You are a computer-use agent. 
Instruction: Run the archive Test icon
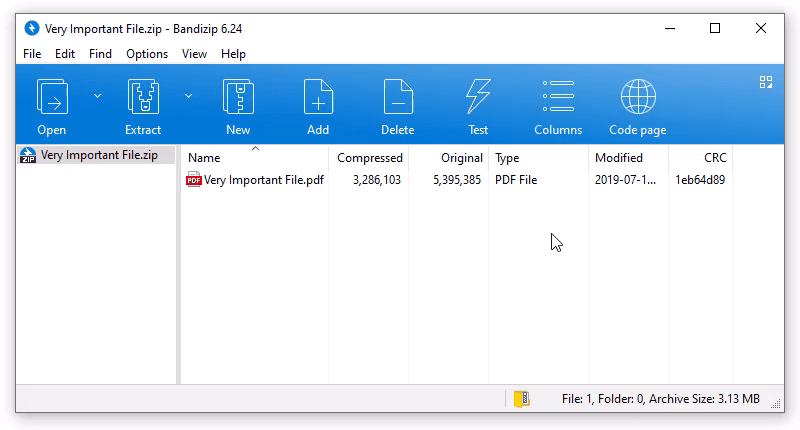[478, 98]
